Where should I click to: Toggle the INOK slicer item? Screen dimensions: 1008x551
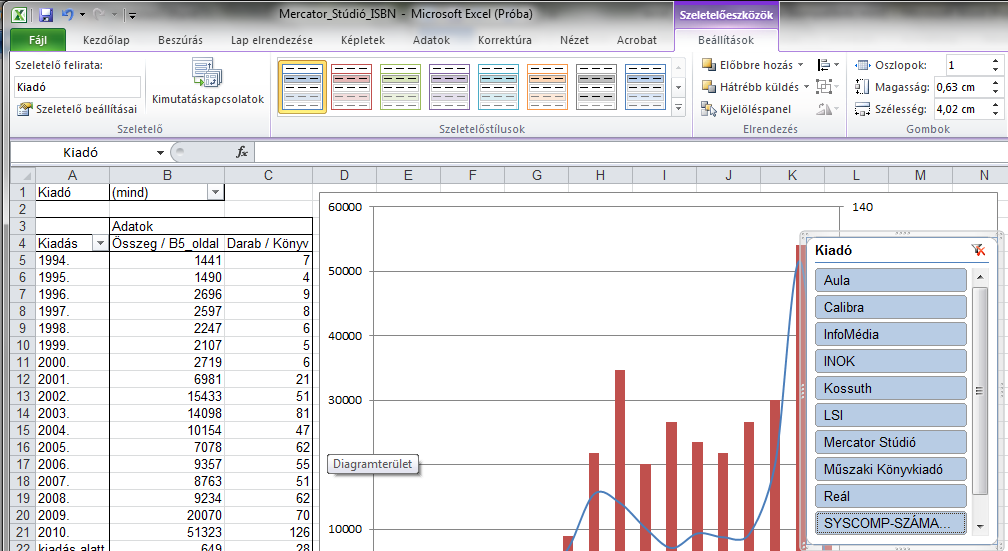[890, 361]
